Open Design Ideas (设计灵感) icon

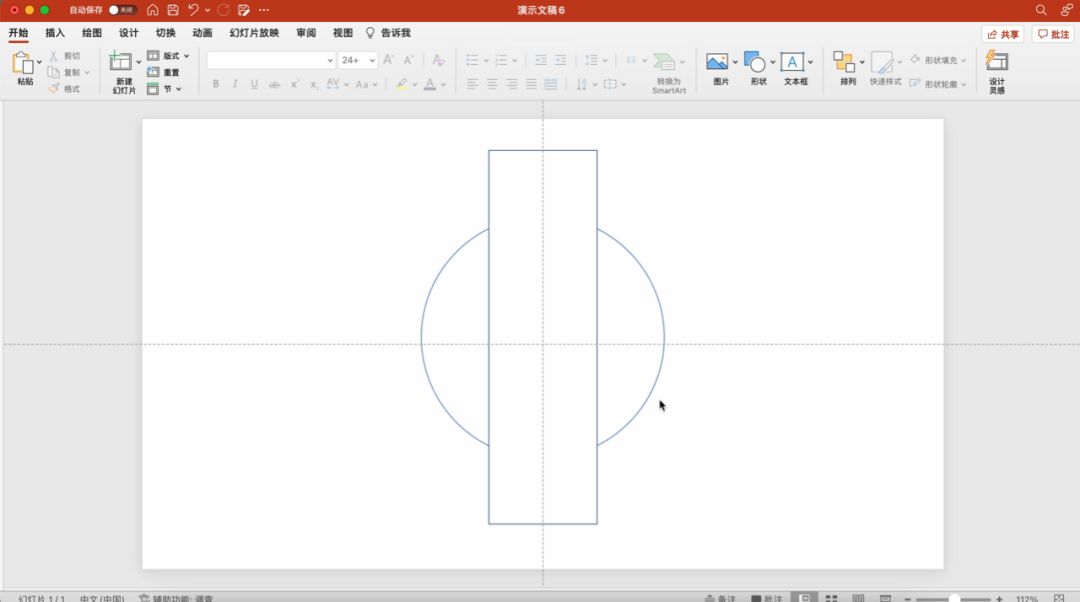point(997,61)
